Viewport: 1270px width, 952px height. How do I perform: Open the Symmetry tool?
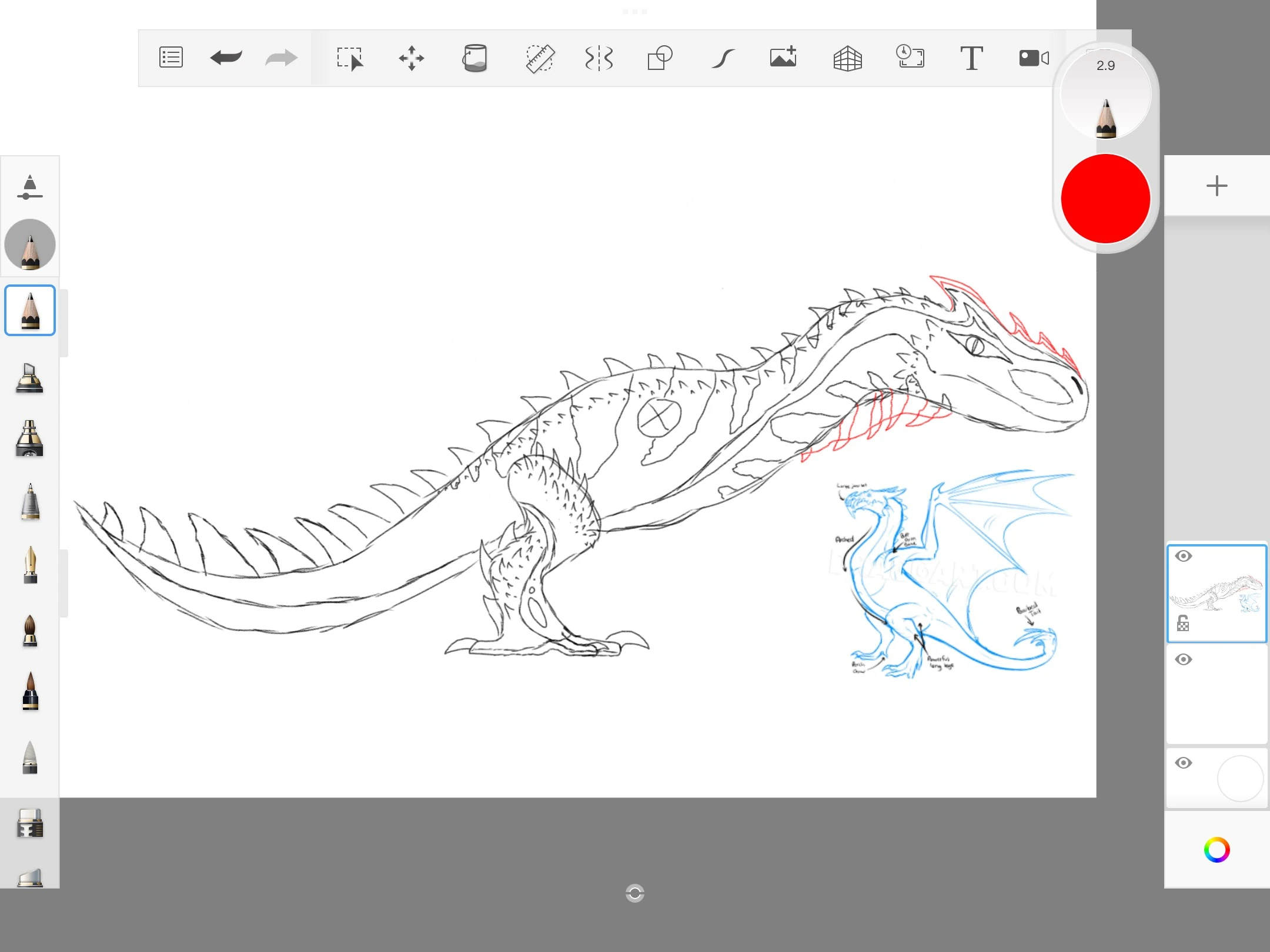pos(599,58)
